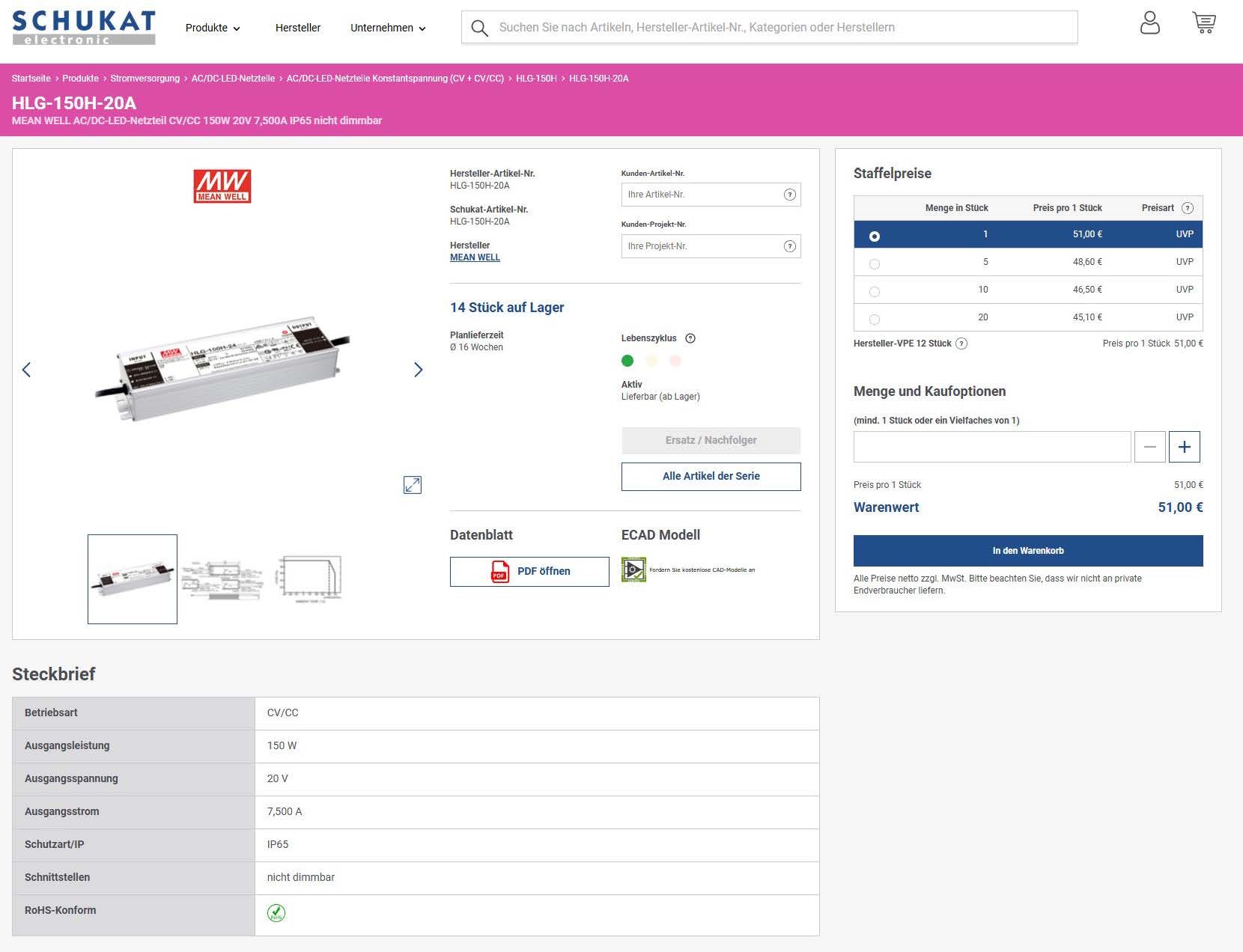Click the '46,50 €' price cell
Viewport: 1243px width, 952px height.
[1087, 290]
